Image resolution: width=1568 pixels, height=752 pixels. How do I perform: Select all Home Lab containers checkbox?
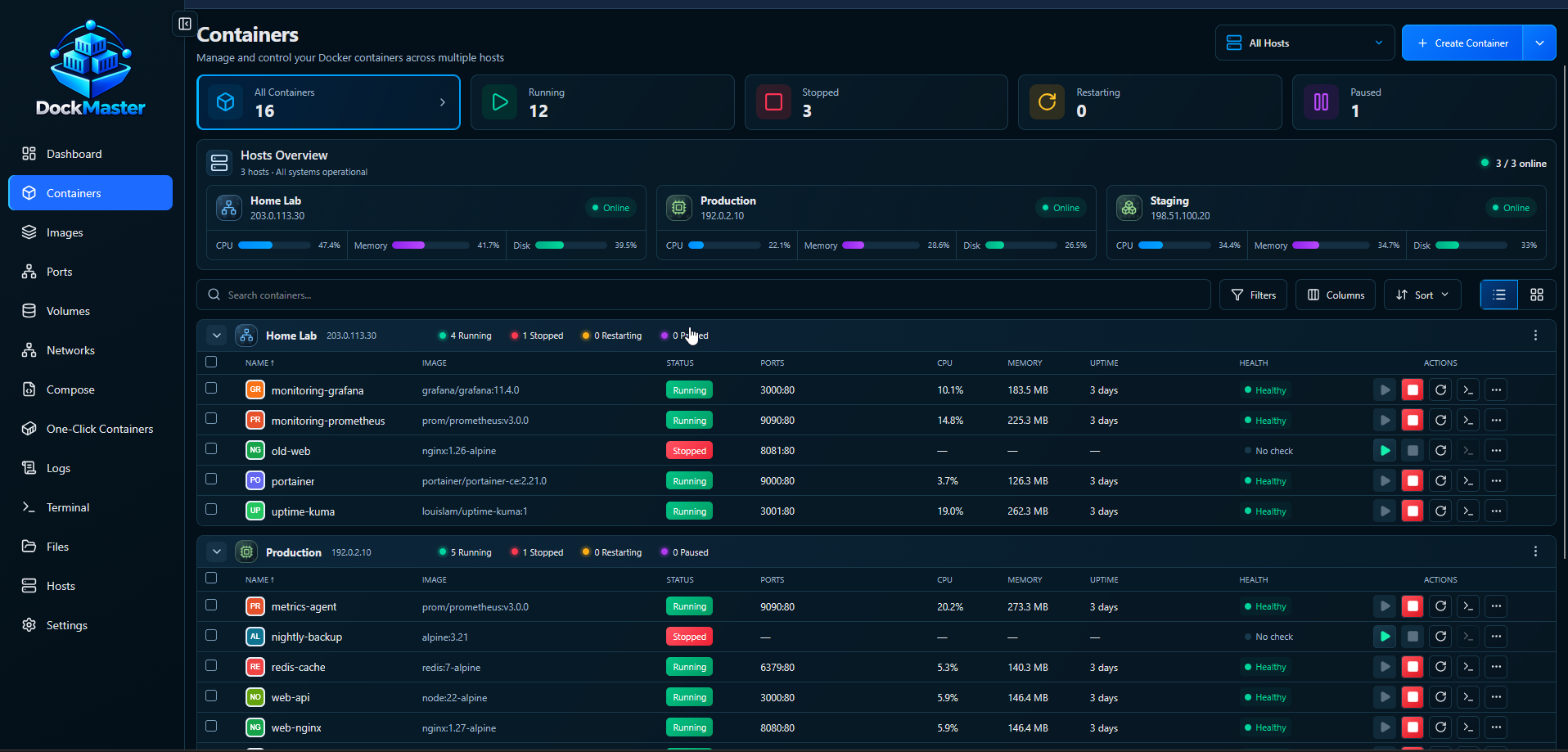coord(211,362)
